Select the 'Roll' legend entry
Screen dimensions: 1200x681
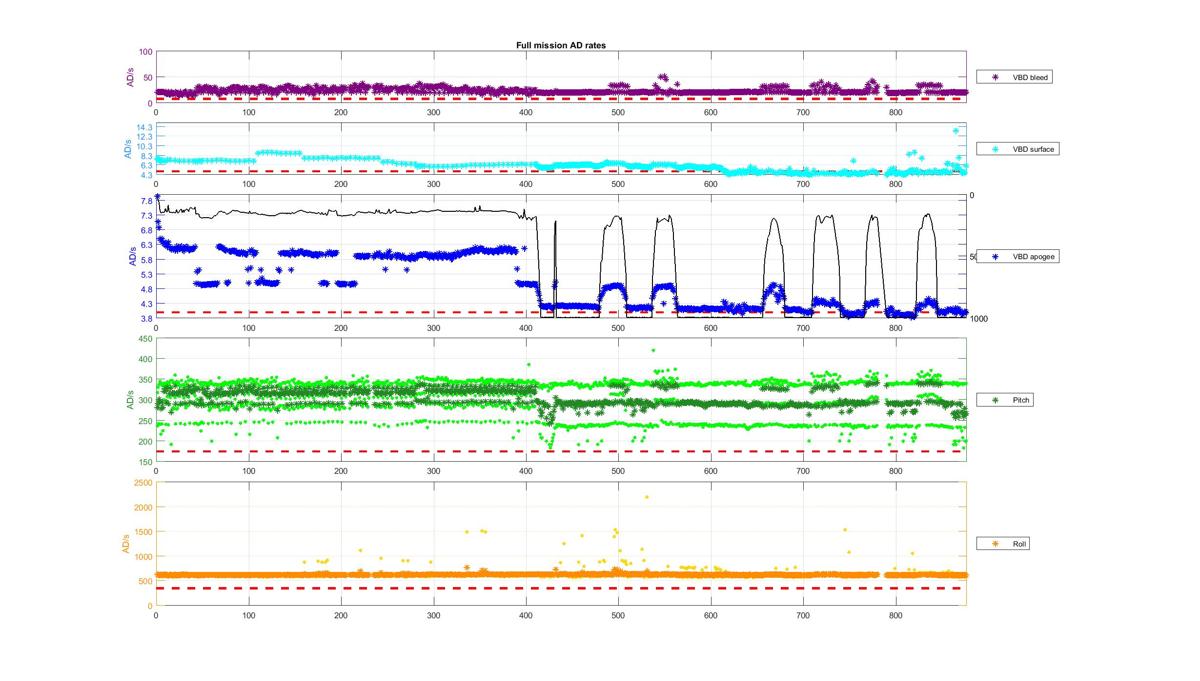tap(1003, 544)
